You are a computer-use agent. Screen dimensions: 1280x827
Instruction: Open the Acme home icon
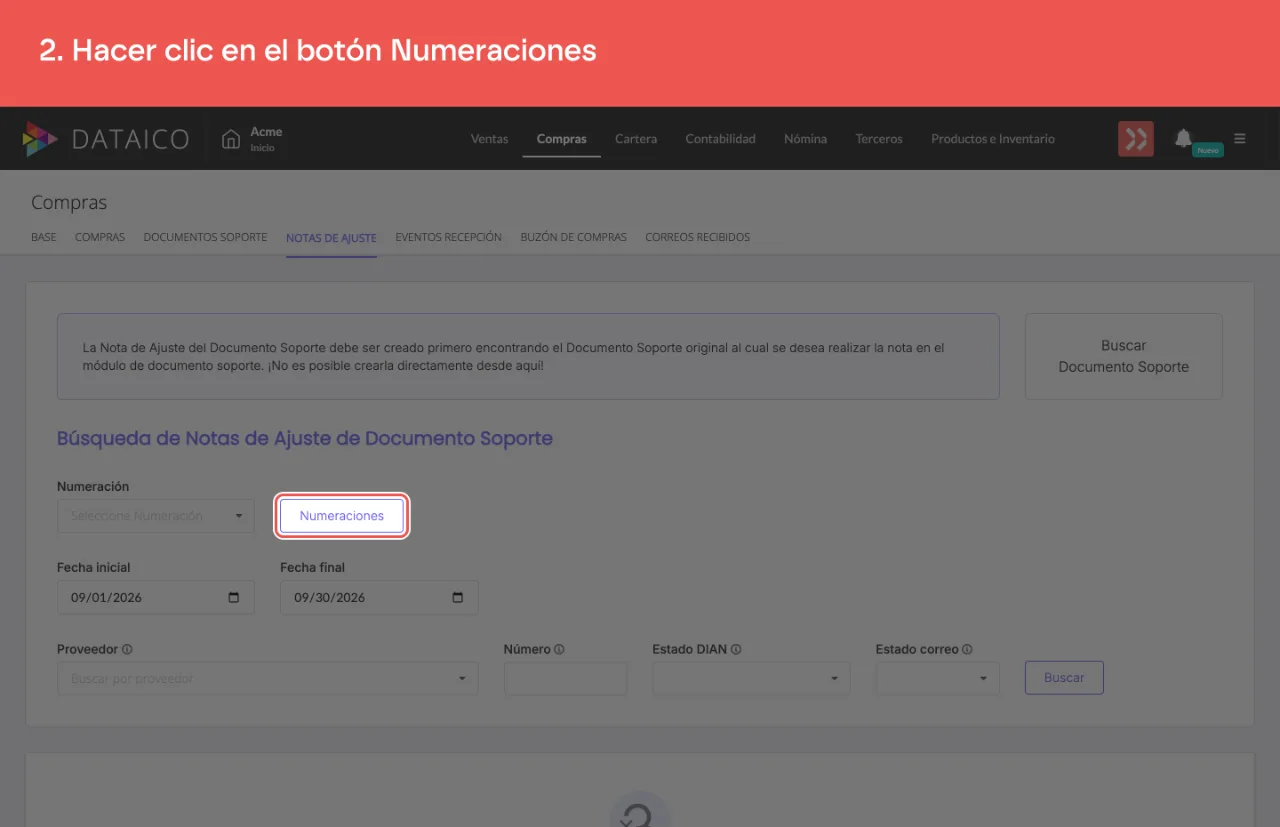tap(231, 139)
